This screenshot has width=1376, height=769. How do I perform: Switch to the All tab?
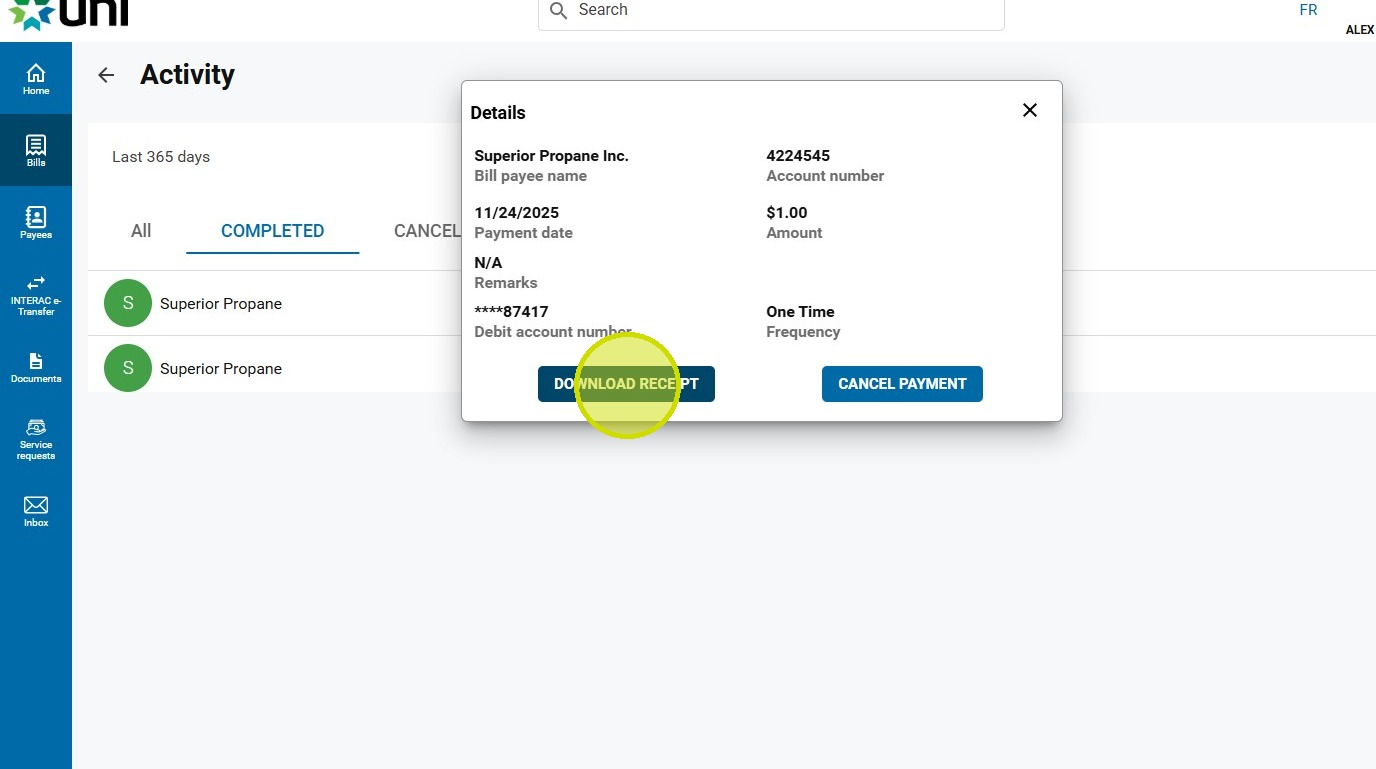tap(141, 231)
